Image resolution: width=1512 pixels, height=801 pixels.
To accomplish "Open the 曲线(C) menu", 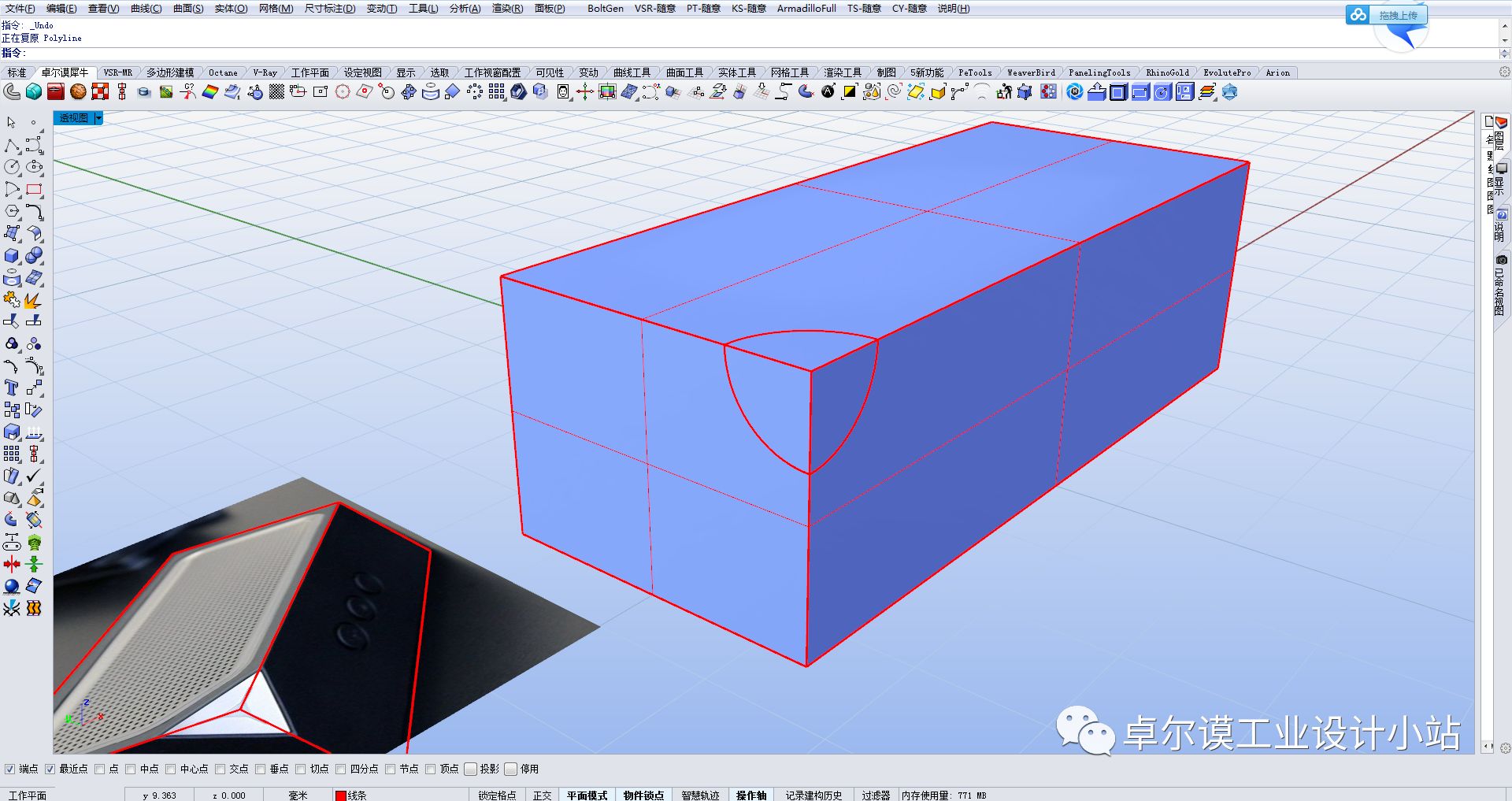I will point(146,8).
